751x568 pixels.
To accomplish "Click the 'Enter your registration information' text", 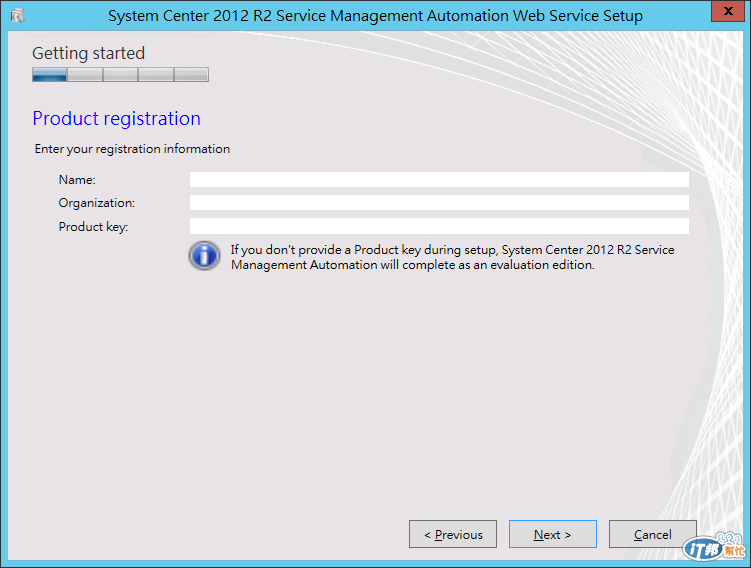I will pos(132,149).
